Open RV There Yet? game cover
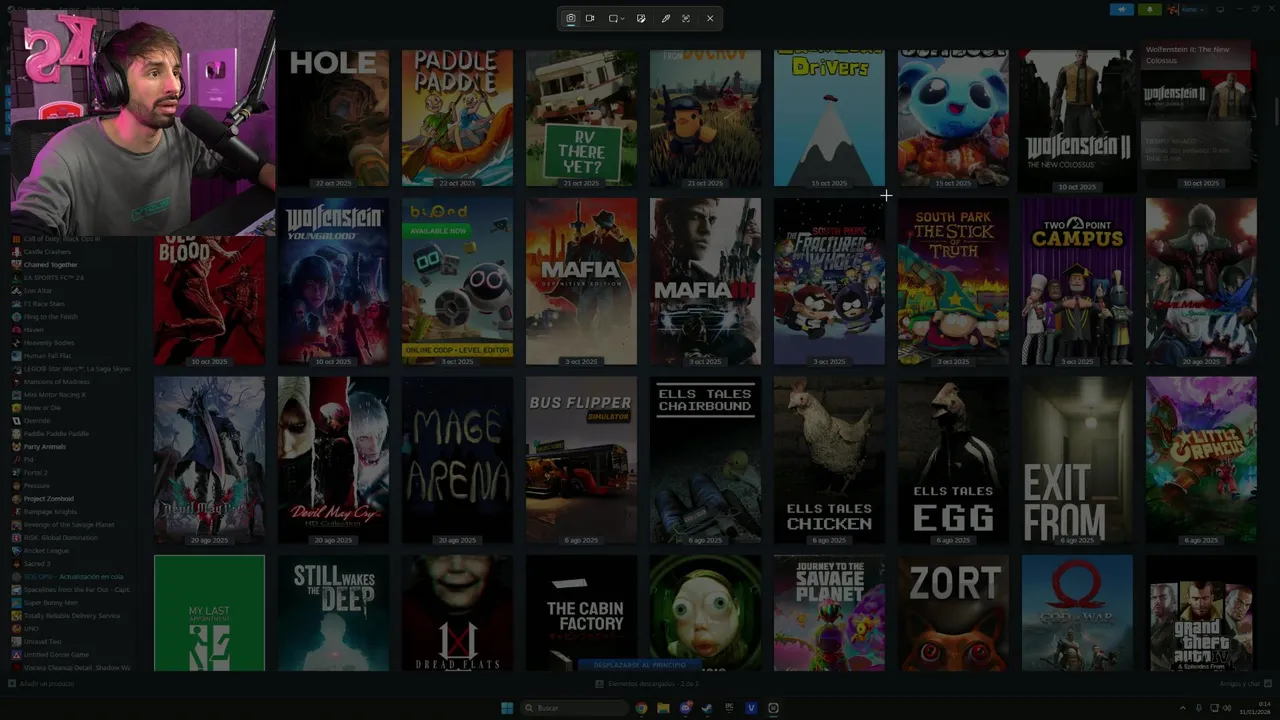 point(581,118)
